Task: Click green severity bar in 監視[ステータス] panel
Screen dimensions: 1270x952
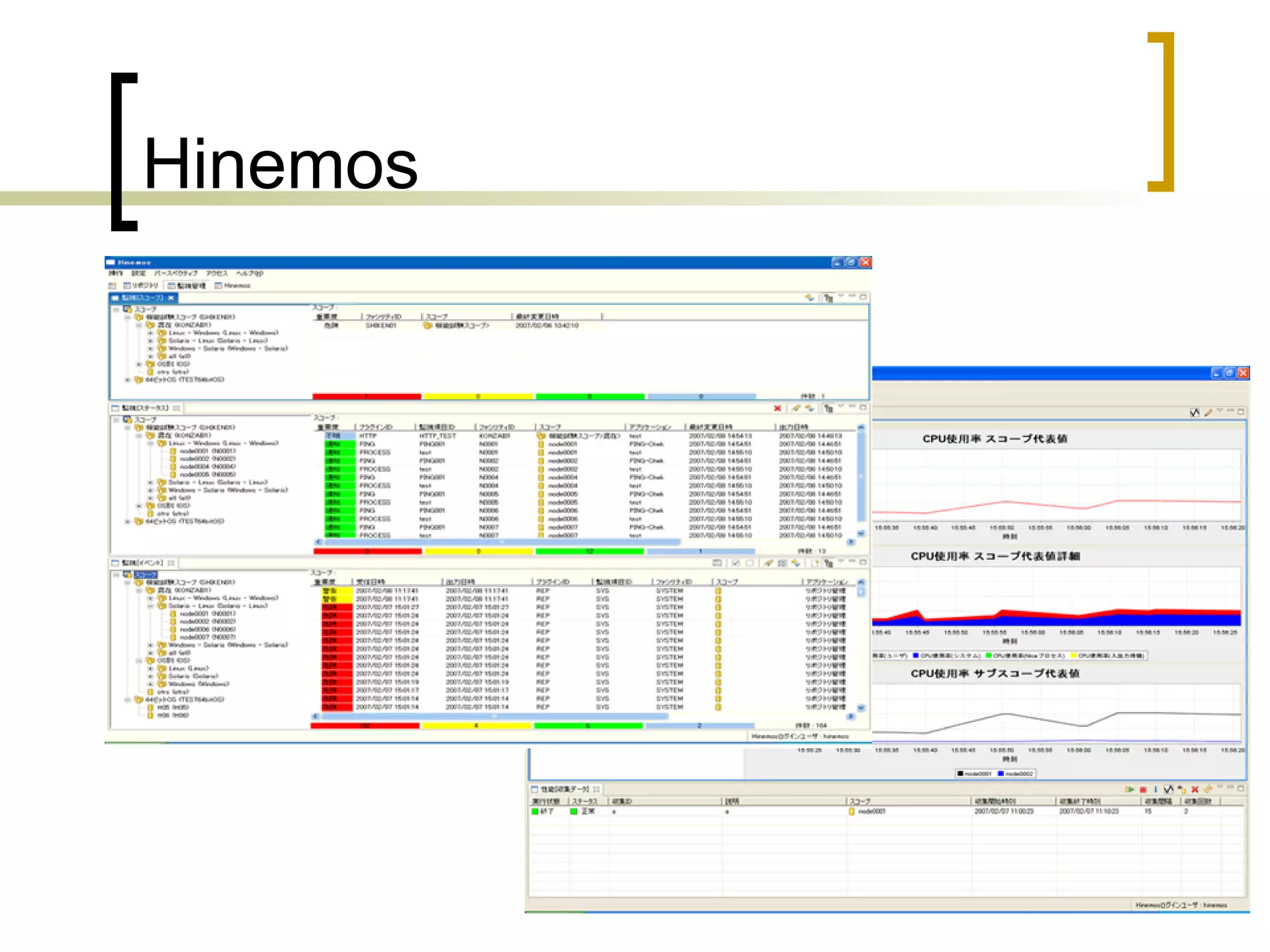Action: (x=590, y=551)
